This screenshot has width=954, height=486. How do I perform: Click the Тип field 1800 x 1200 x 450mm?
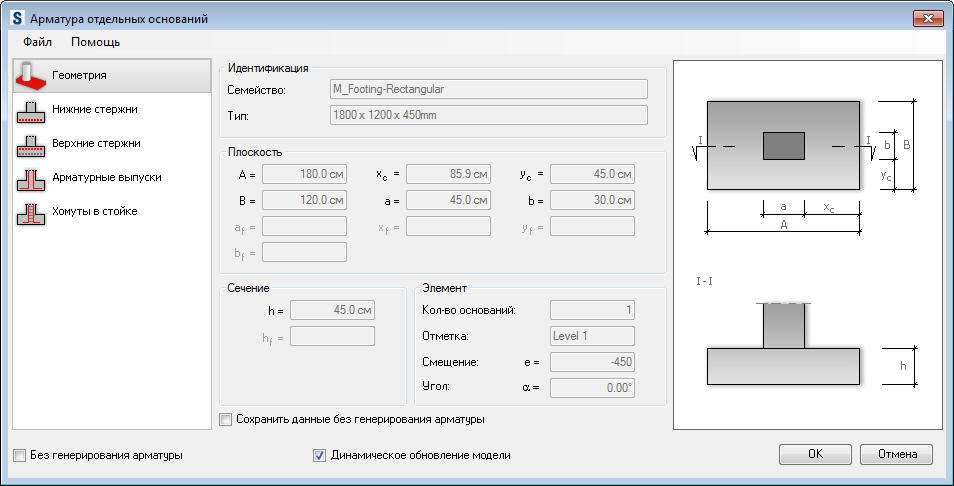pyautogui.click(x=489, y=115)
